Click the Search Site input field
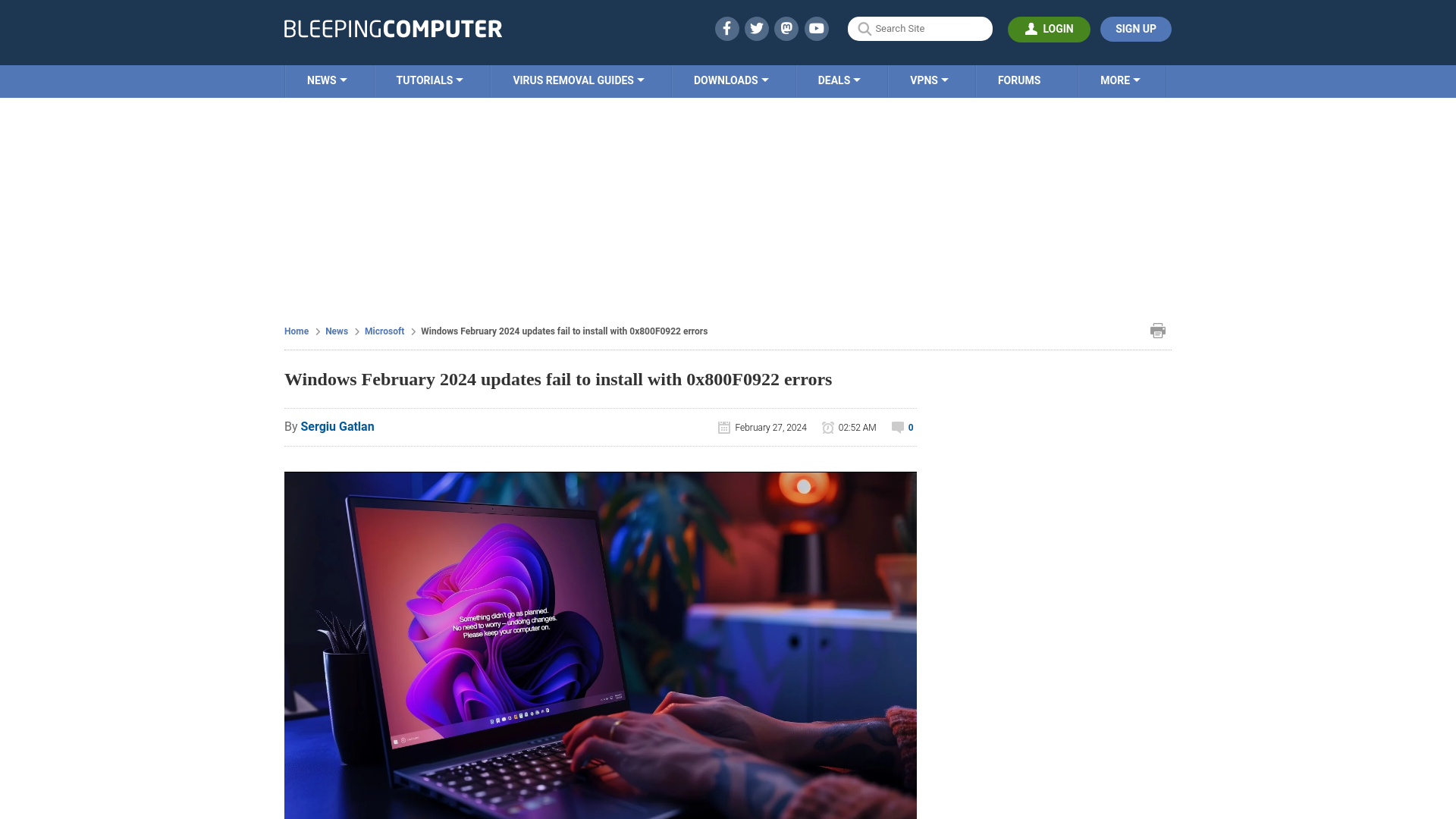This screenshot has height=819, width=1456. click(x=920, y=29)
